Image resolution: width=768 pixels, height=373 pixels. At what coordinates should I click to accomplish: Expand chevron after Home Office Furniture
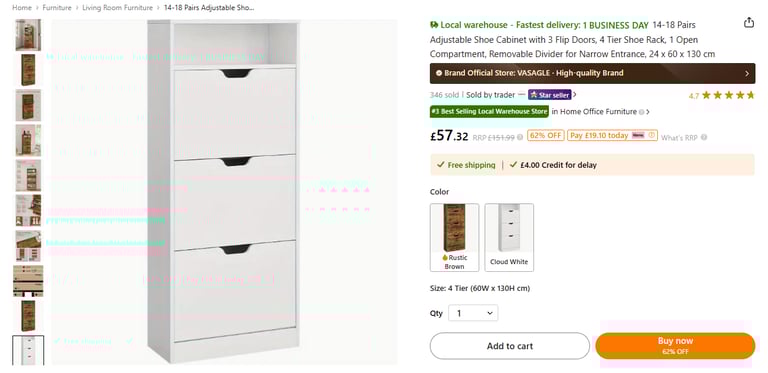pos(648,112)
